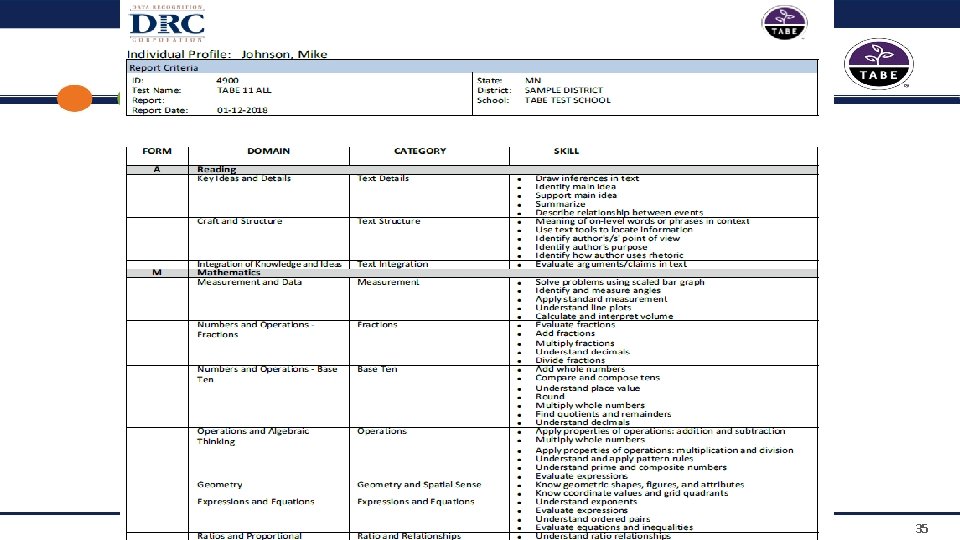
Task: Click the SKILL column header
Action: (566, 151)
